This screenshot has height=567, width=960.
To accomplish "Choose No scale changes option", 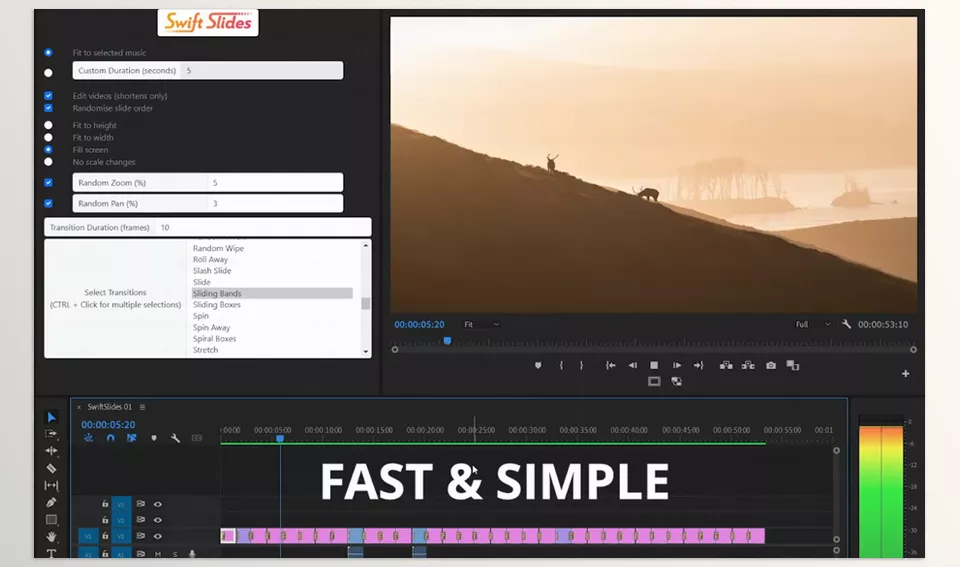I will (x=48, y=162).
